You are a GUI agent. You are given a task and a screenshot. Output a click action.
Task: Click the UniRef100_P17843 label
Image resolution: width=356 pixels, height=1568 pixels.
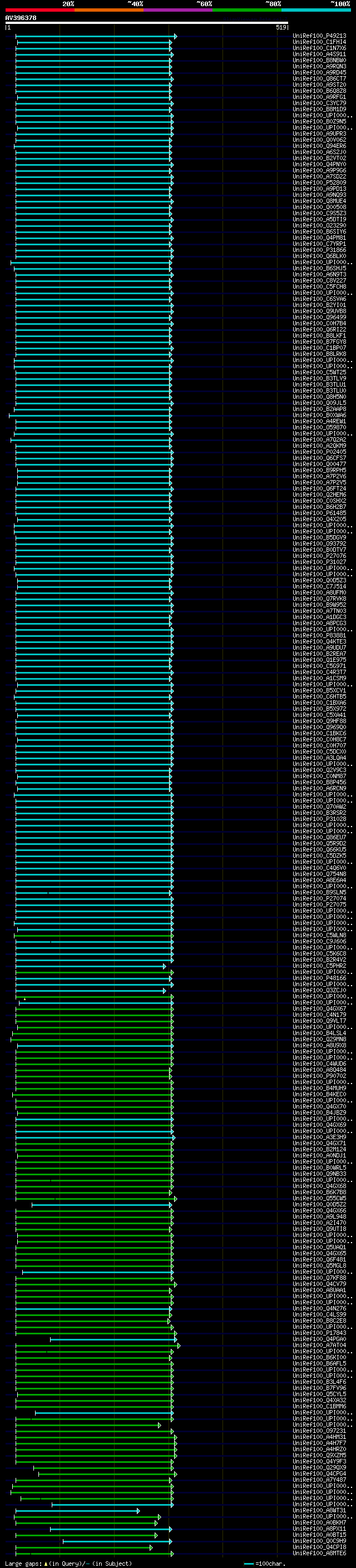(x=319, y=1332)
